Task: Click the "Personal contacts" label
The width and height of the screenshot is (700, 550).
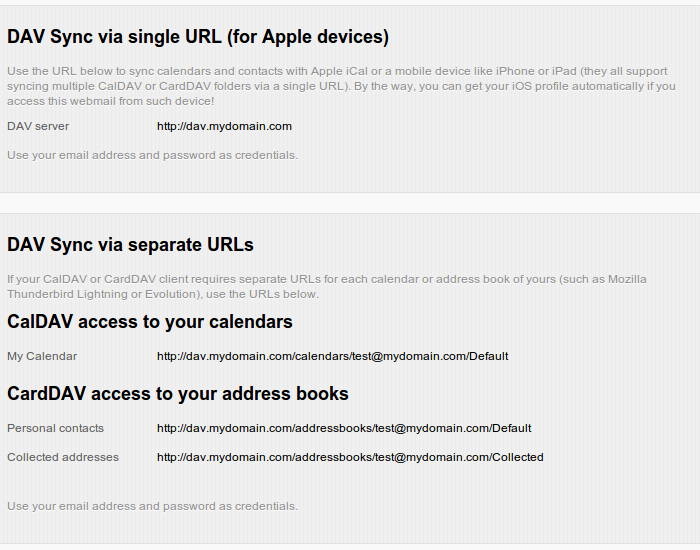Action: 55,428
